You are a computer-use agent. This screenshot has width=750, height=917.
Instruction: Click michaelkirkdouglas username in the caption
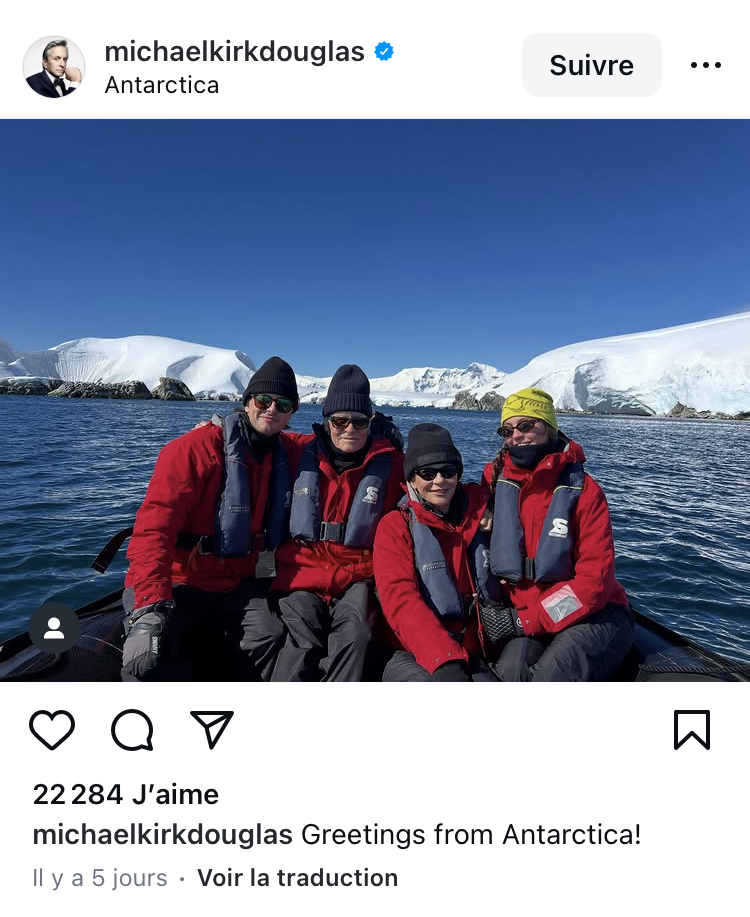(163, 835)
